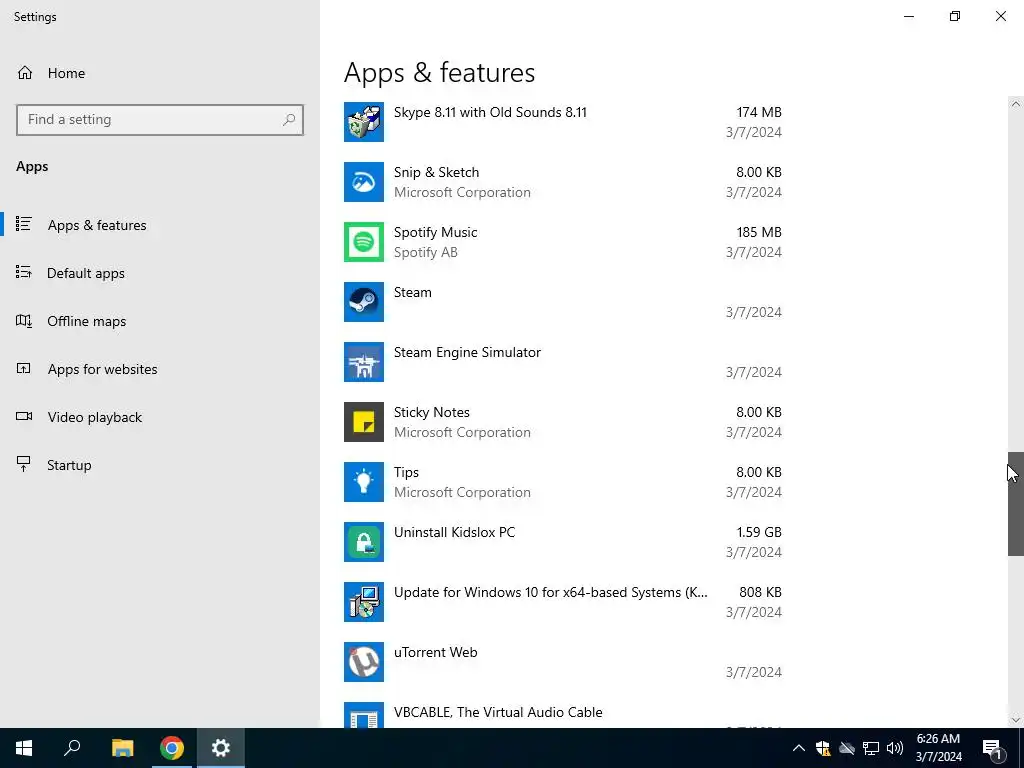Click the VBCABLE Virtual Audio Cable icon

(364, 715)
